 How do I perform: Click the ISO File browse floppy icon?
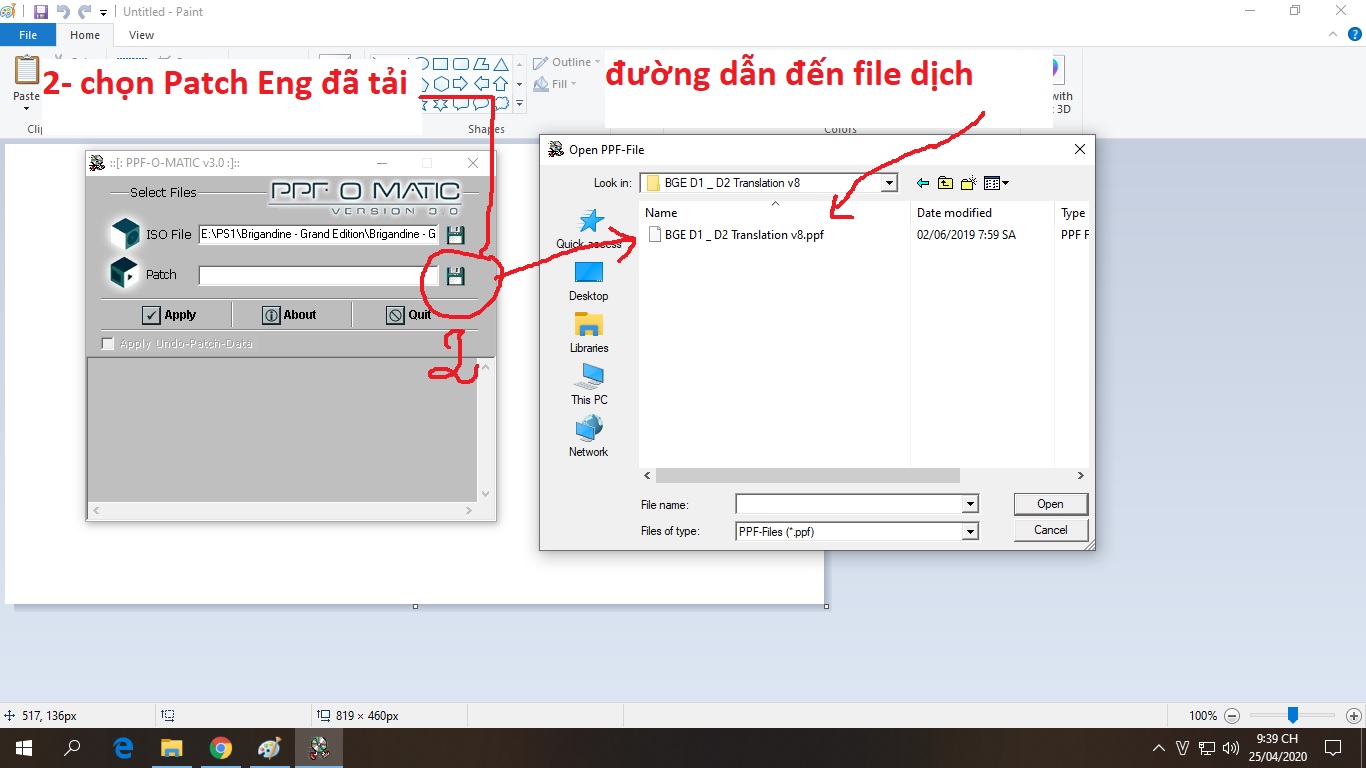455,235
